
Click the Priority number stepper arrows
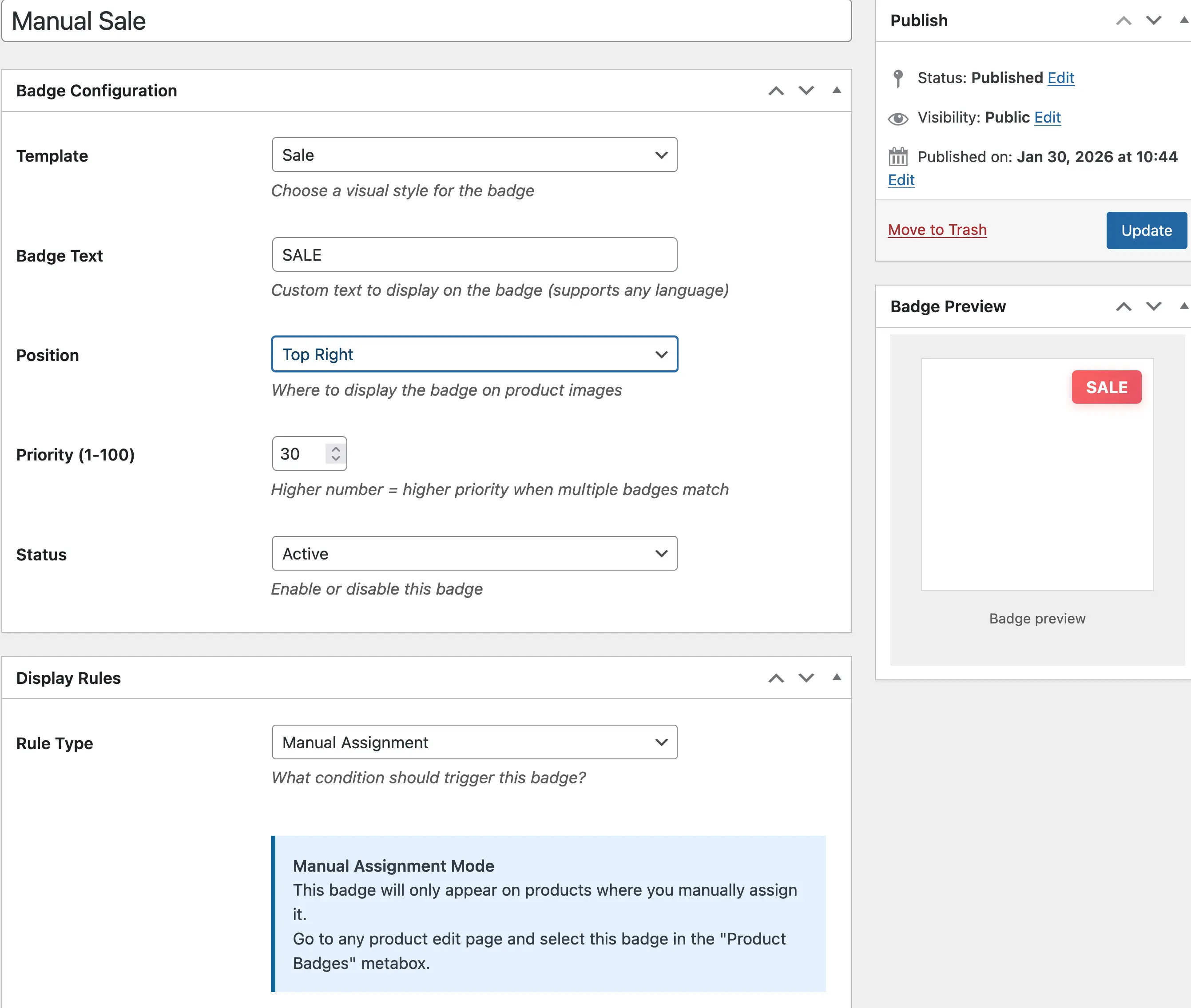point(336,454)
